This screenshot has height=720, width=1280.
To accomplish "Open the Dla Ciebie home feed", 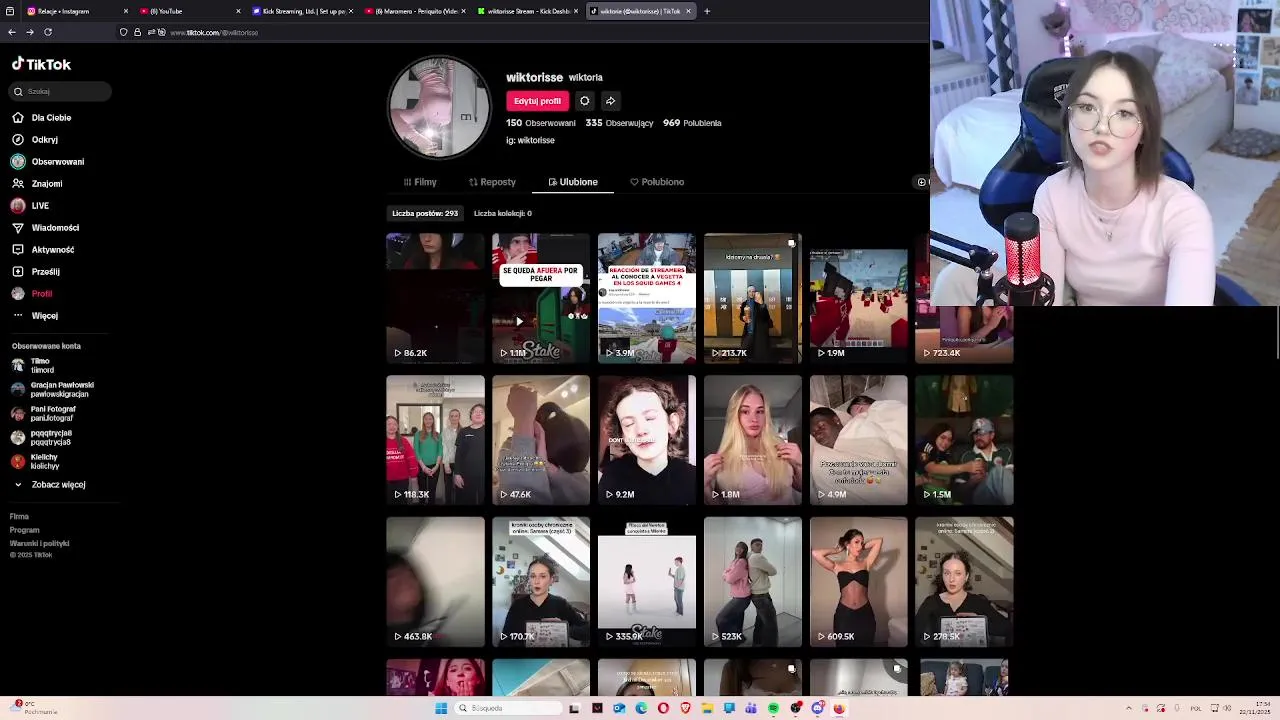I will coord(42,118).
